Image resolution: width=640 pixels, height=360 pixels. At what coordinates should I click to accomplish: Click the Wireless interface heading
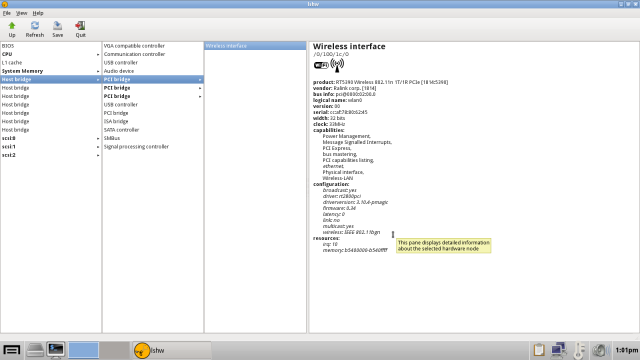point(349,47)
